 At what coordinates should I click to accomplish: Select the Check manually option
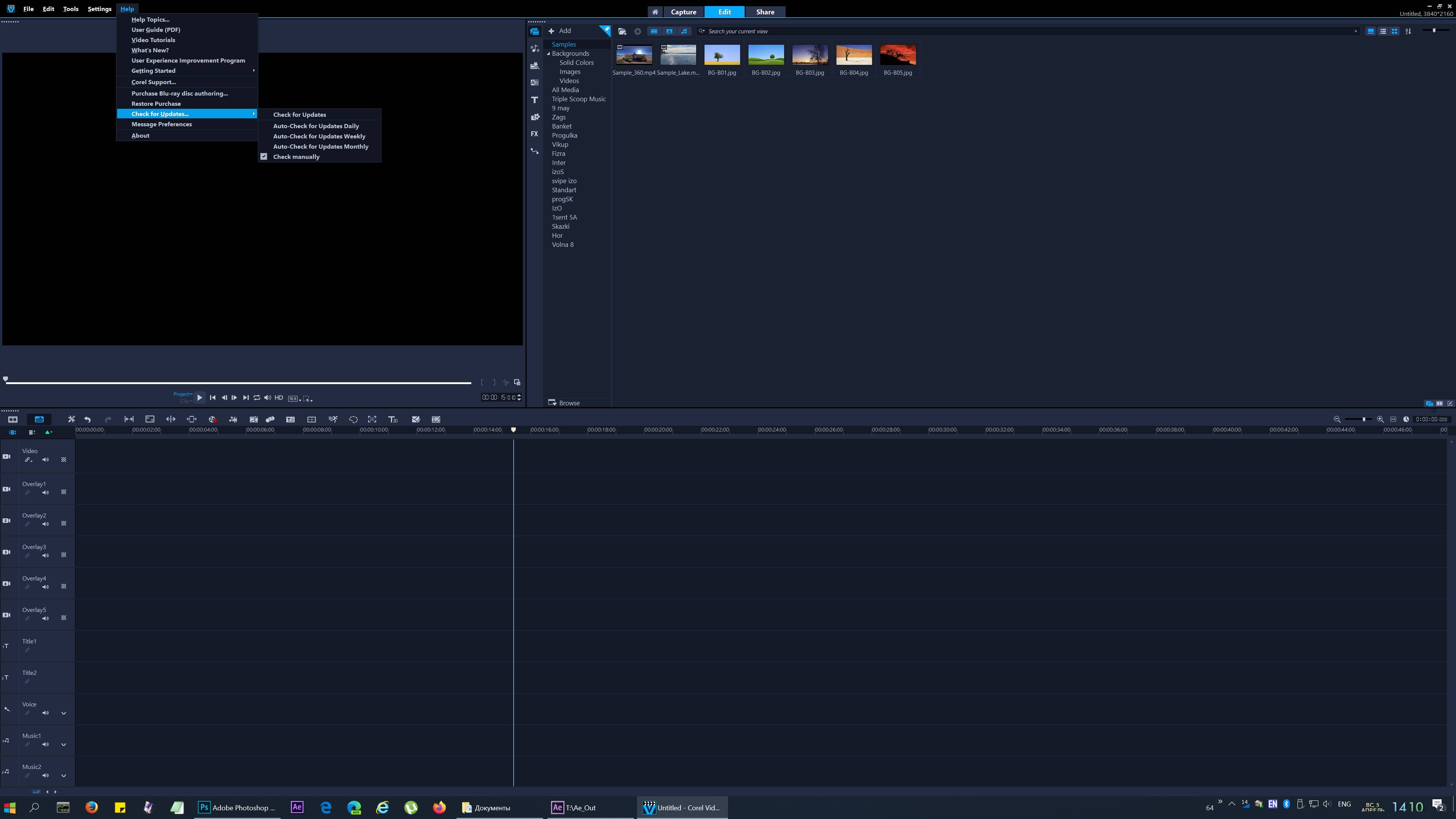click(x=296, y=157)
